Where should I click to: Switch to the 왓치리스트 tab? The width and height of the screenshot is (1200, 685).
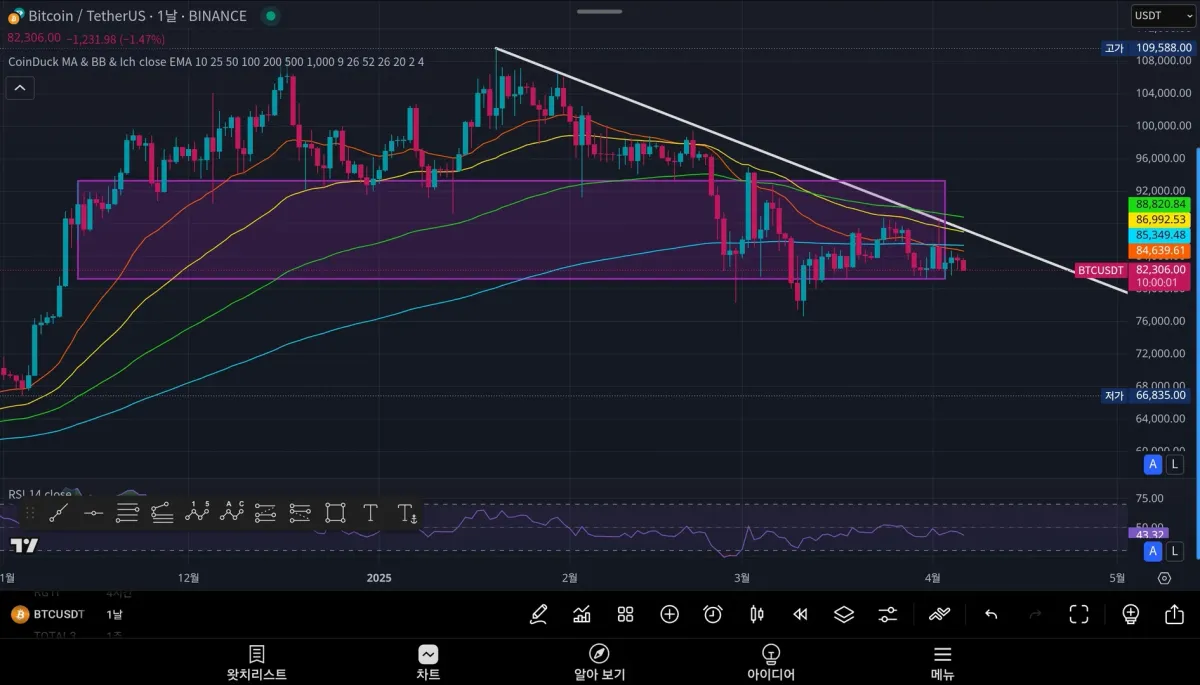tap(257, 662)
